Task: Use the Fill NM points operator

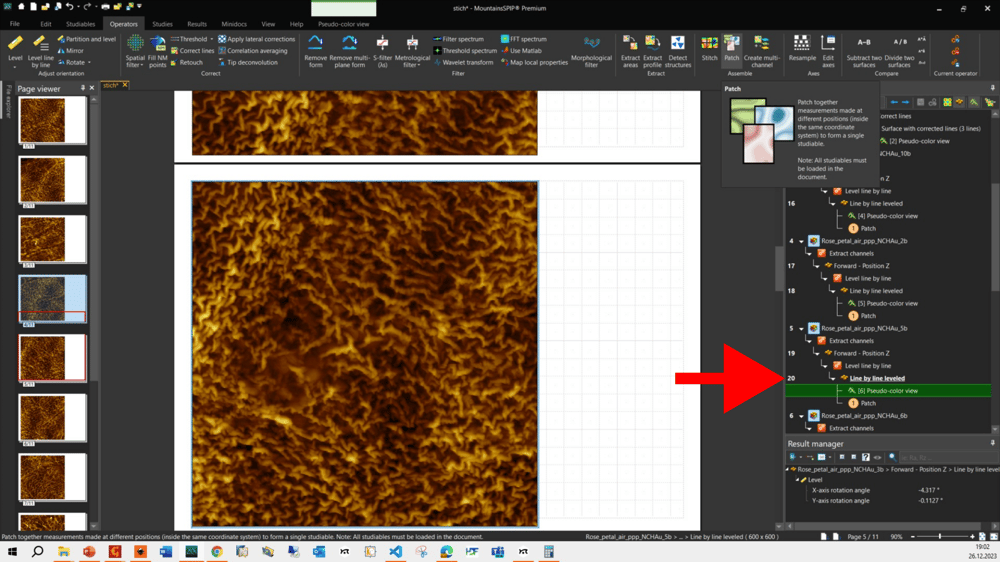Action: (x=158, y=51)
